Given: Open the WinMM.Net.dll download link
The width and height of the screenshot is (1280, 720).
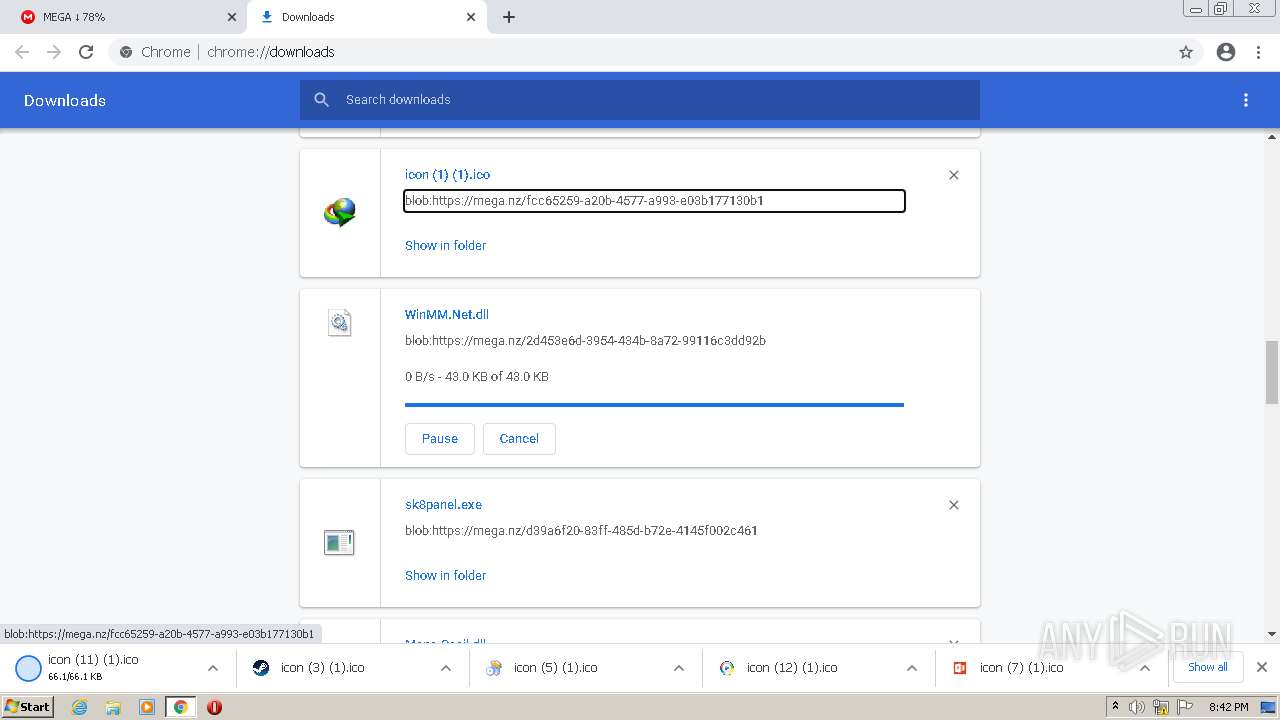Looking at the screenshot, I should click(446, 314).
